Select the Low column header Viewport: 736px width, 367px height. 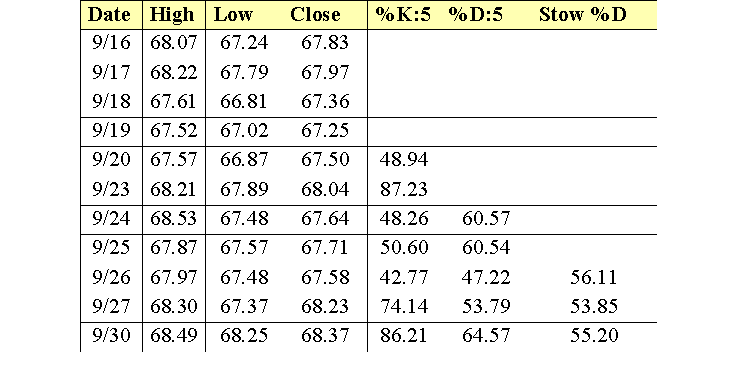tap(233, 15)
